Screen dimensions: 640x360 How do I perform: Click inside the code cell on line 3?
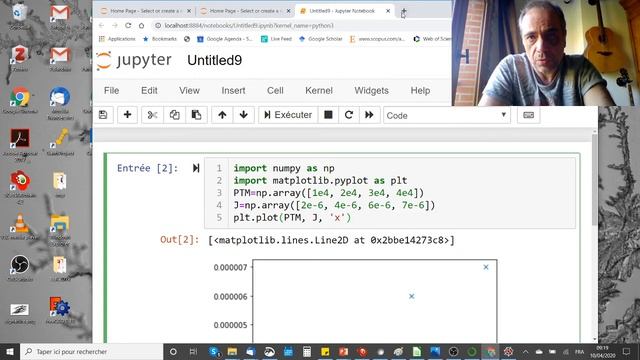pyautogui.click(x=329, y=193)
